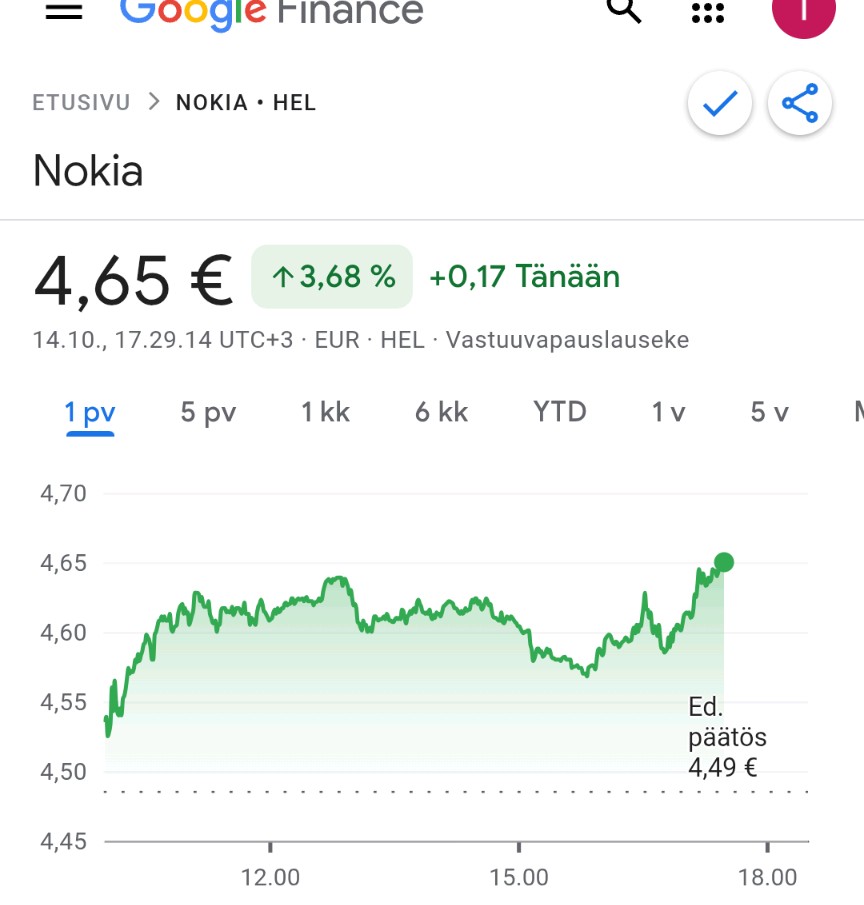Share Nokia stock page
This screenshot has height=905, width=864.
click(799, 103)
